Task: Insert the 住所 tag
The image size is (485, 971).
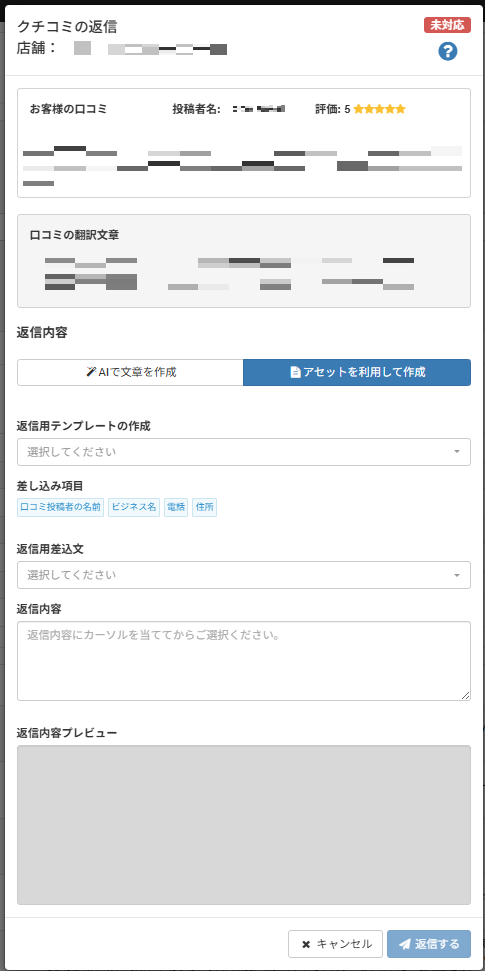Action: pyautogui.click(x=204, y=507)
